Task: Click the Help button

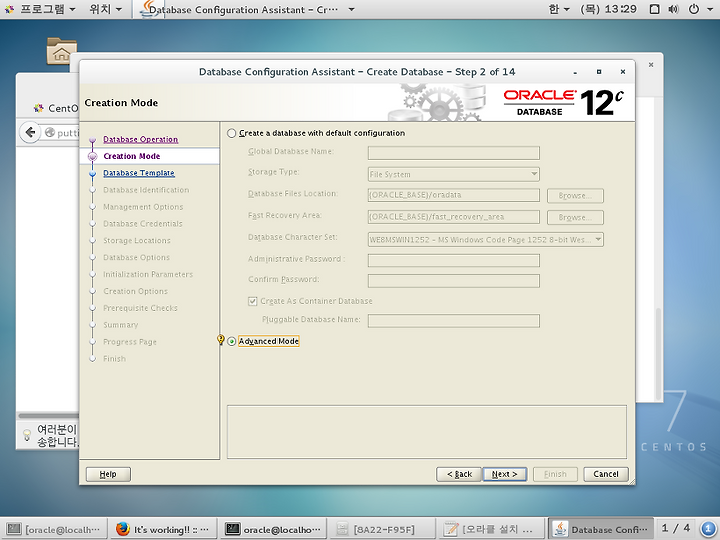Action: 108,474
